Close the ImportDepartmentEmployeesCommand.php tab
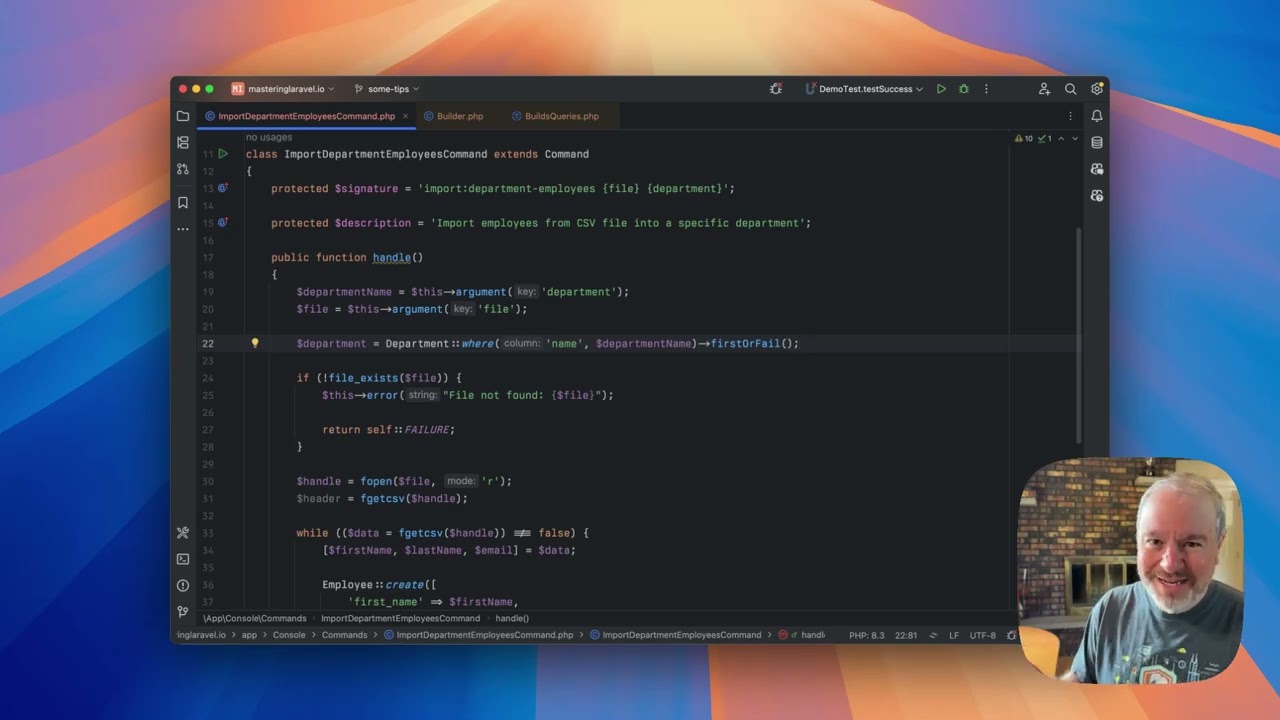The image size is (1280, 720). click(406, 116)
